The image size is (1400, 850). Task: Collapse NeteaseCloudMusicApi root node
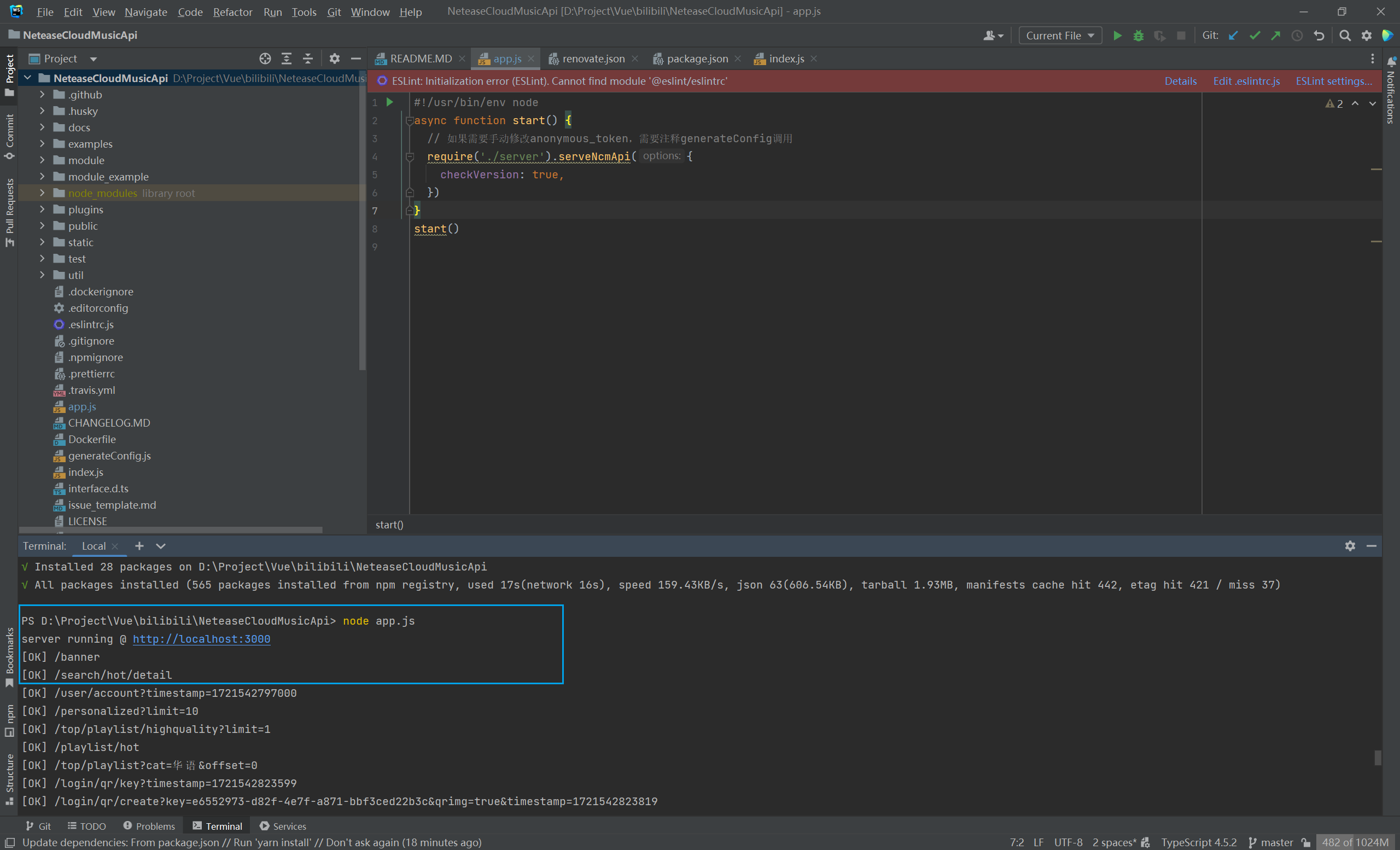pyautogui.click(x=27, y=78)
